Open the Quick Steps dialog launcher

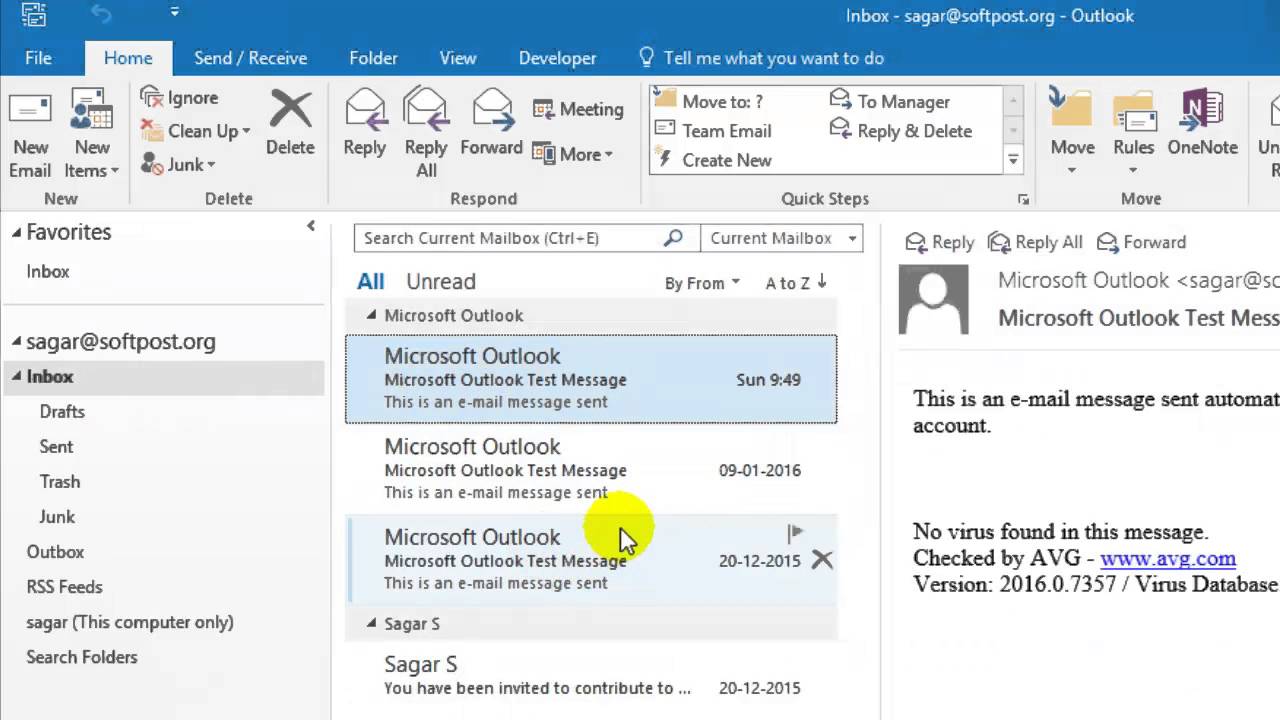pyautogui.click(x=1023, y=200)
